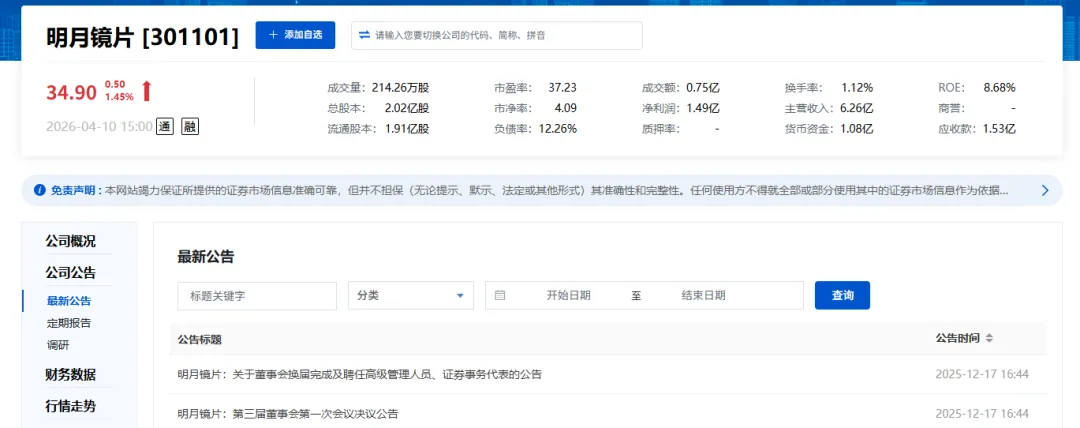1080x428 pixels.
Task: Click the stock price 34.90
Action: point(71,92)
